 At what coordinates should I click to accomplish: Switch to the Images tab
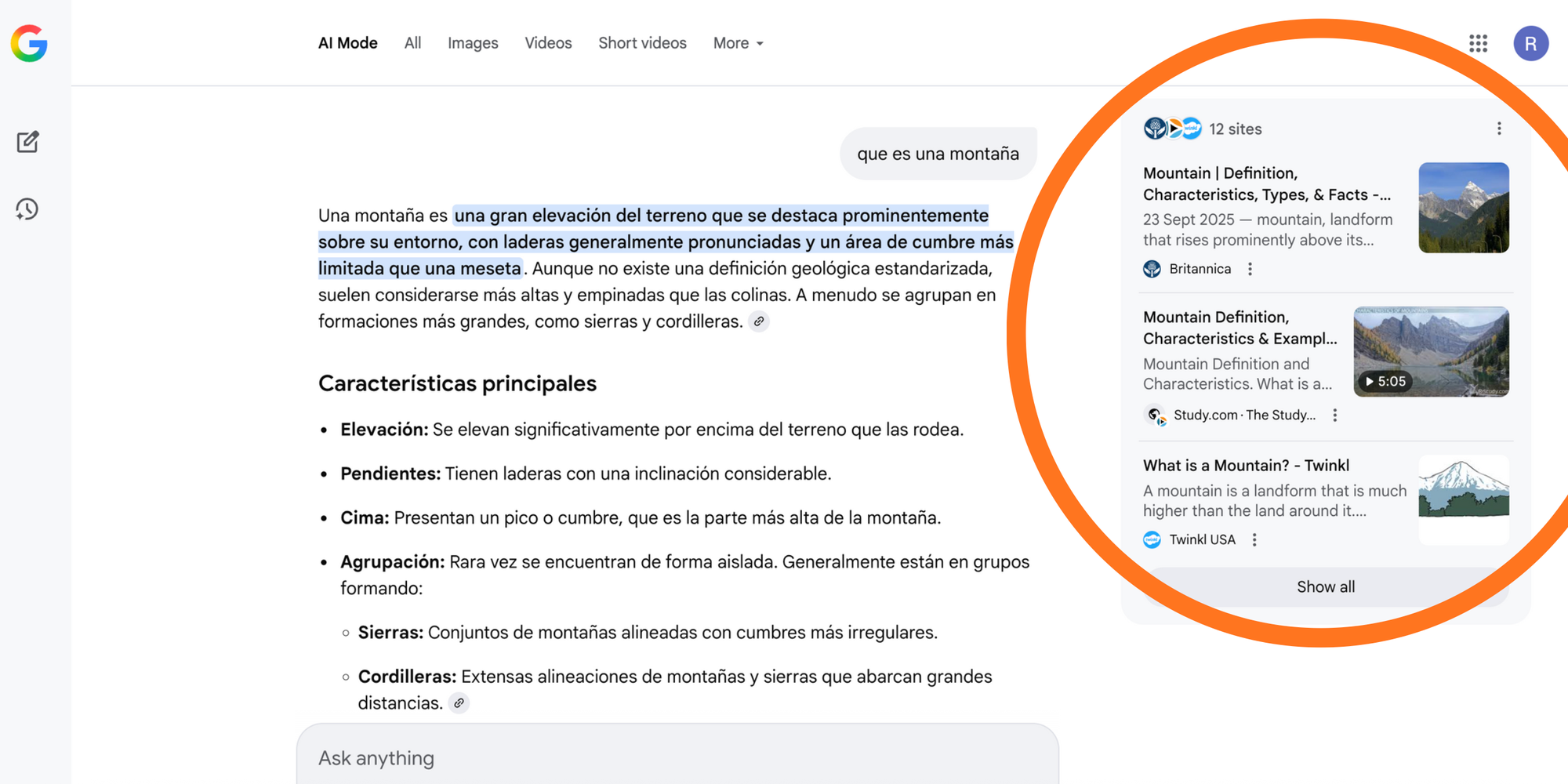coord(473,43)
